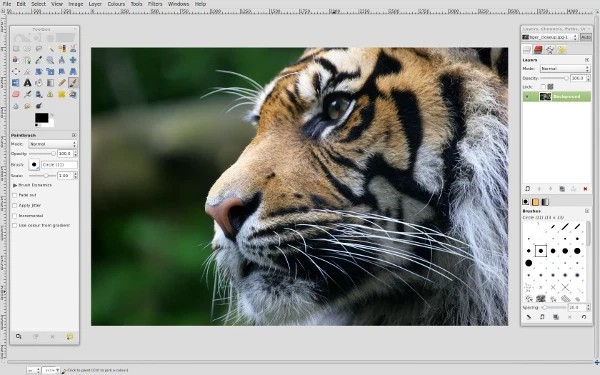Enable Use colour from gradient checkbox
Screen dimensions: 600x375
15,226
